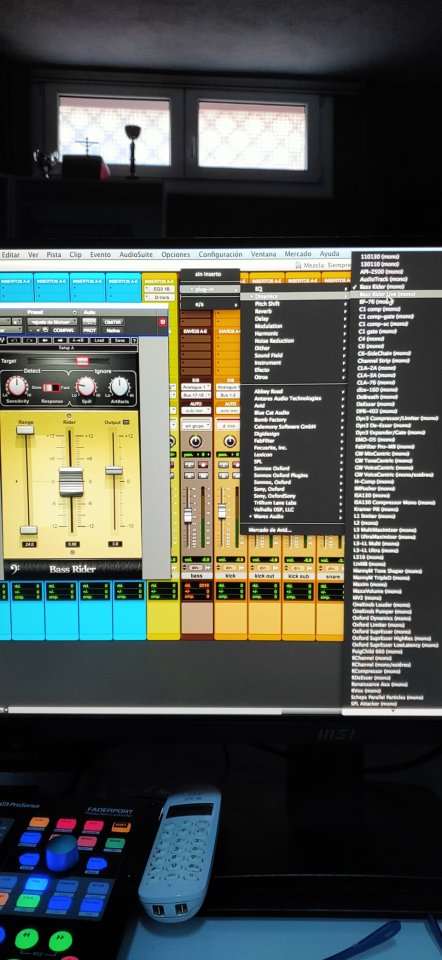
Task: Click the Rider fader handle
Action: point(71,482)
